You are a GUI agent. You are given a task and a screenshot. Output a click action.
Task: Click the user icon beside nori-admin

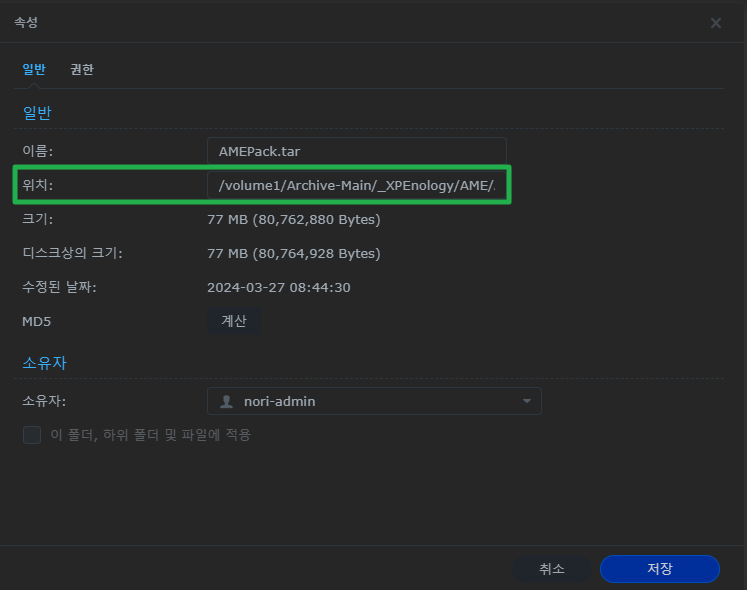226,401
